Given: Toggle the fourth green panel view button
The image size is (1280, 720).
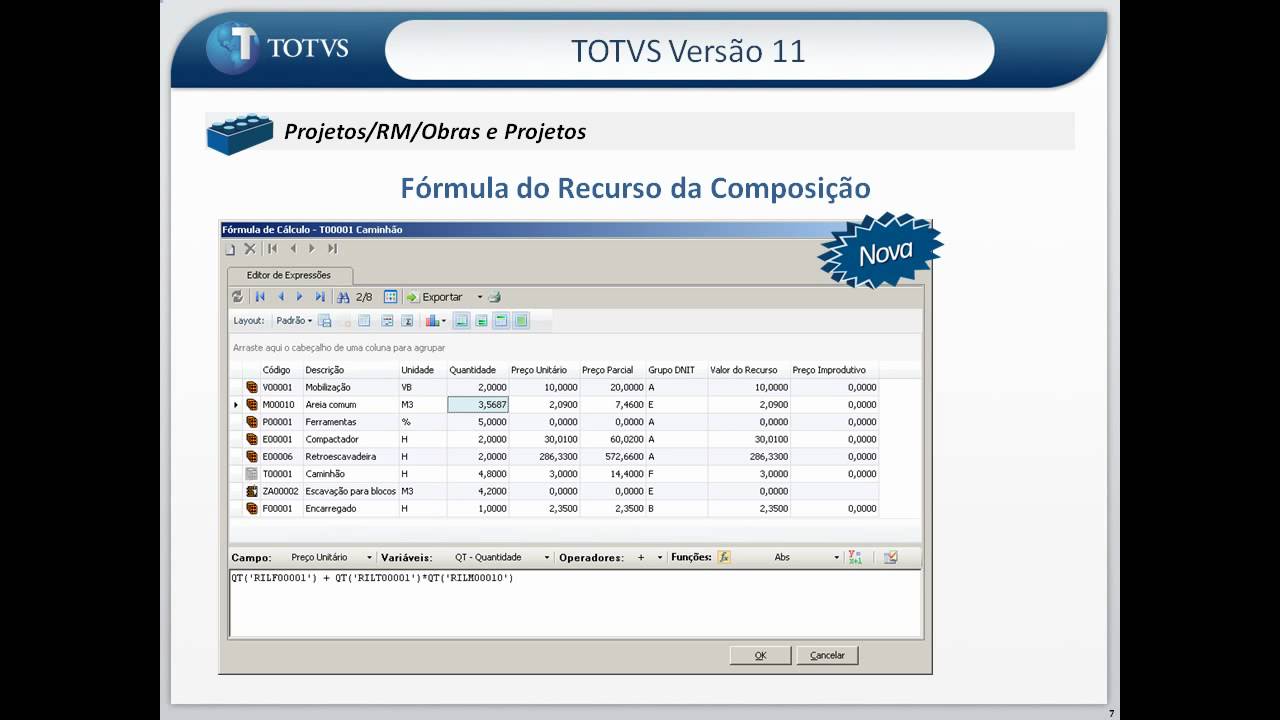Looking at the screenshot, I should click(521, 321).
